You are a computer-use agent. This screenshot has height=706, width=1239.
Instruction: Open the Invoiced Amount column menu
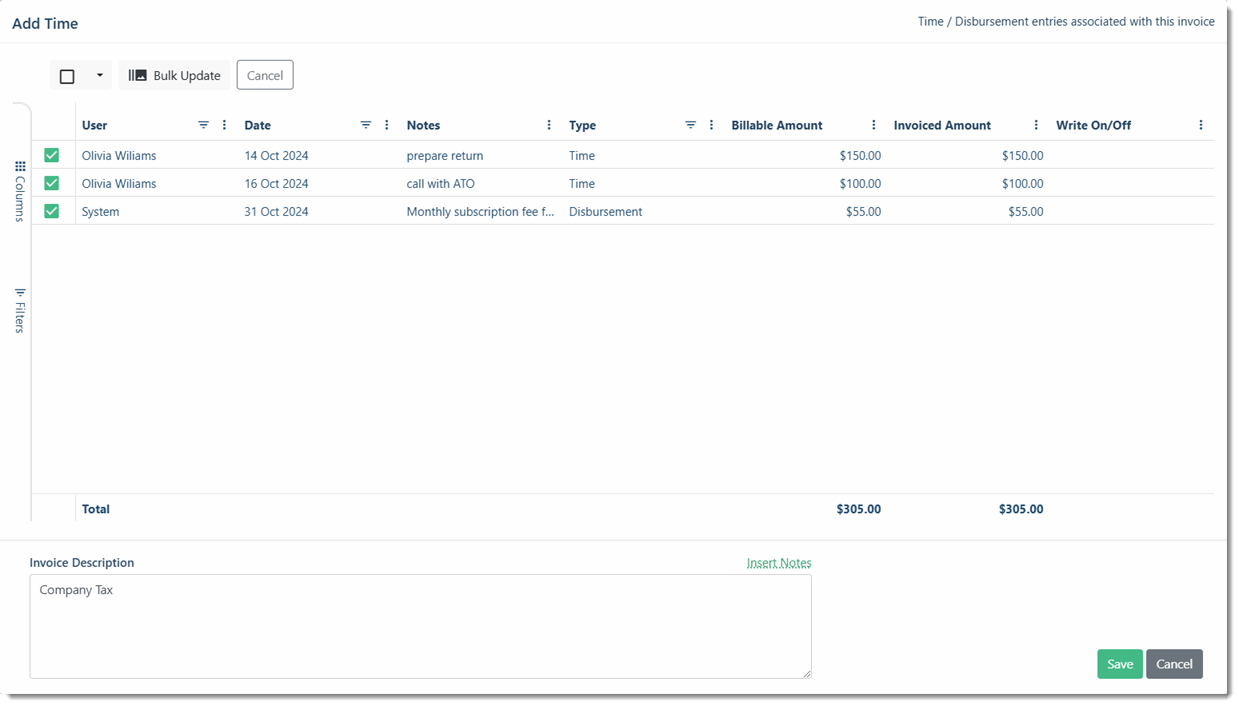click(1036, 125)
